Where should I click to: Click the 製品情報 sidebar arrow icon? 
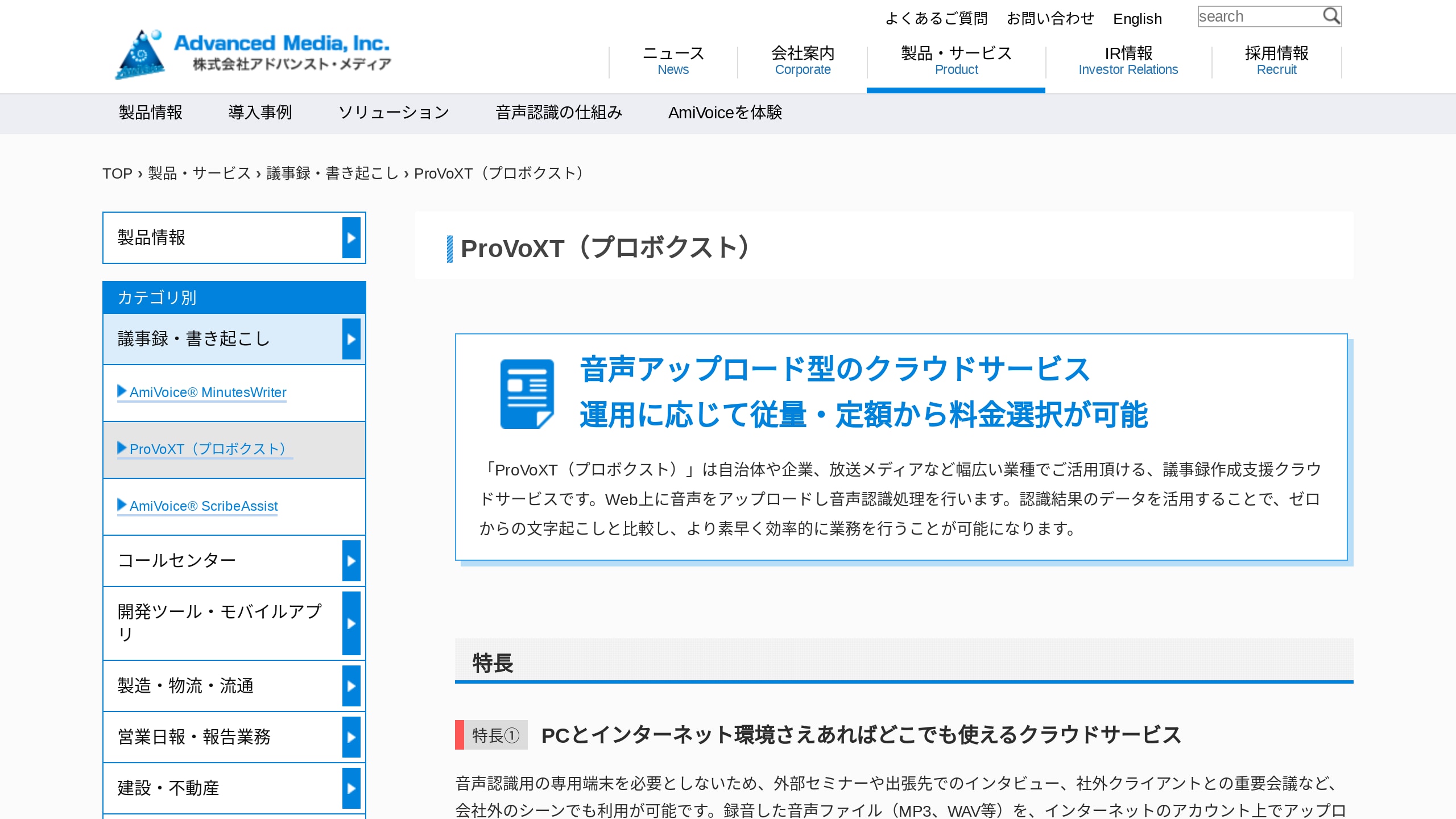point(351,238)
